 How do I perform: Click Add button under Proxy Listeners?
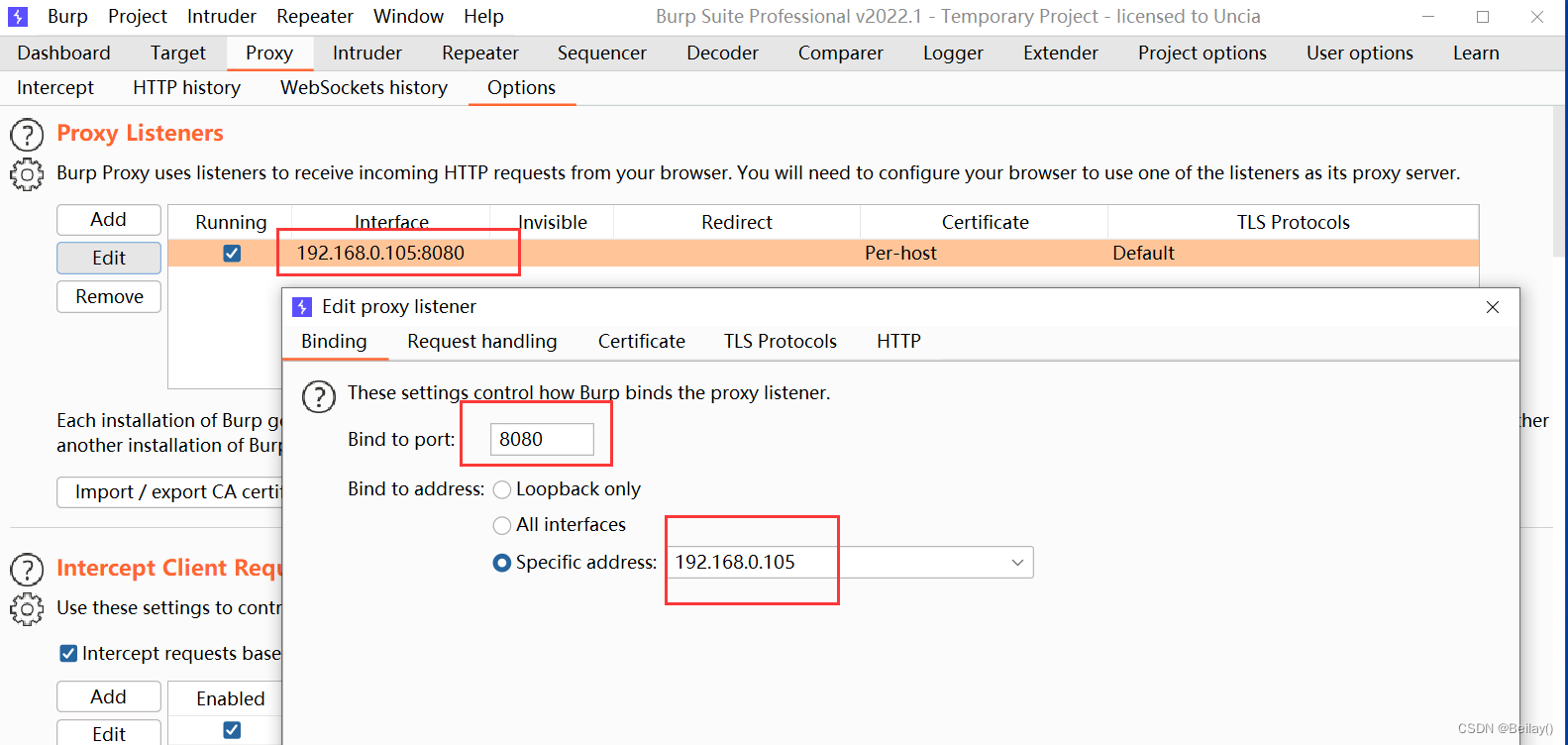pyautogui.click(x=109, y=220)
